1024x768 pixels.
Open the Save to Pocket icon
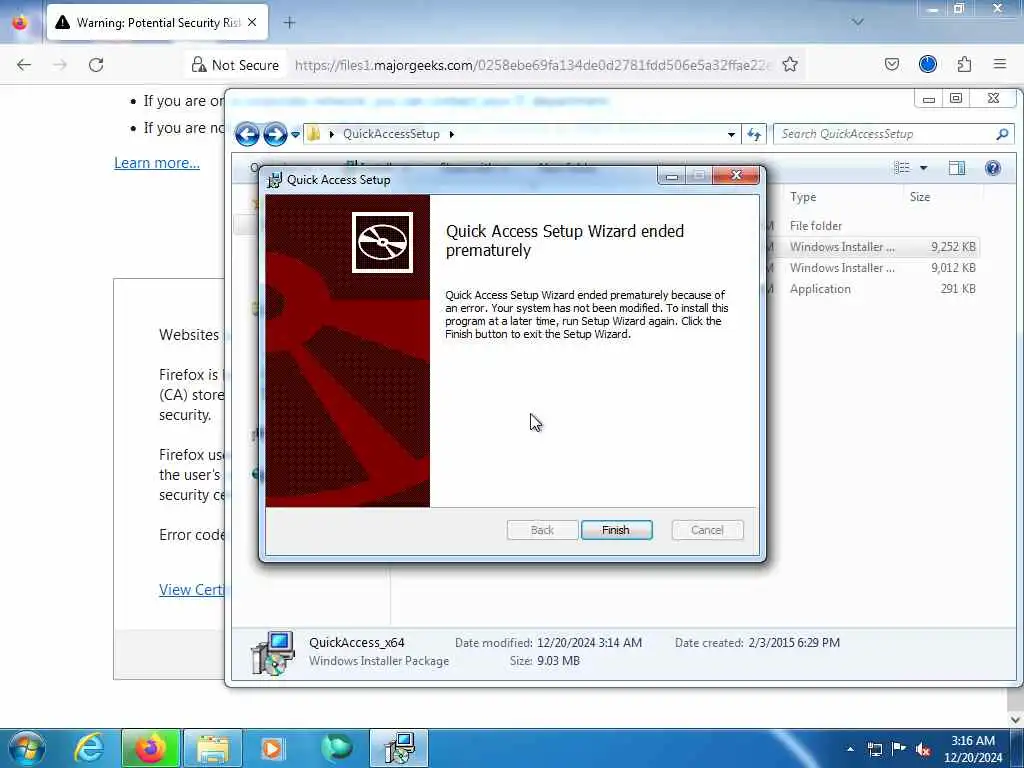891,64
